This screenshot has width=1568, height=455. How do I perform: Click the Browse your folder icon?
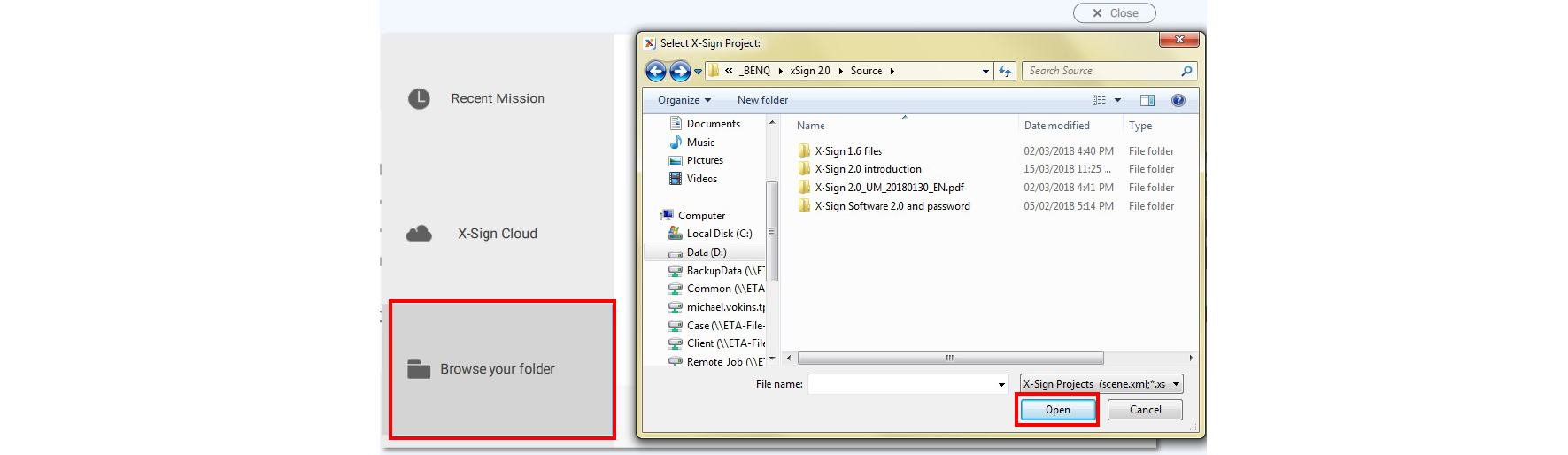point(418,369)
